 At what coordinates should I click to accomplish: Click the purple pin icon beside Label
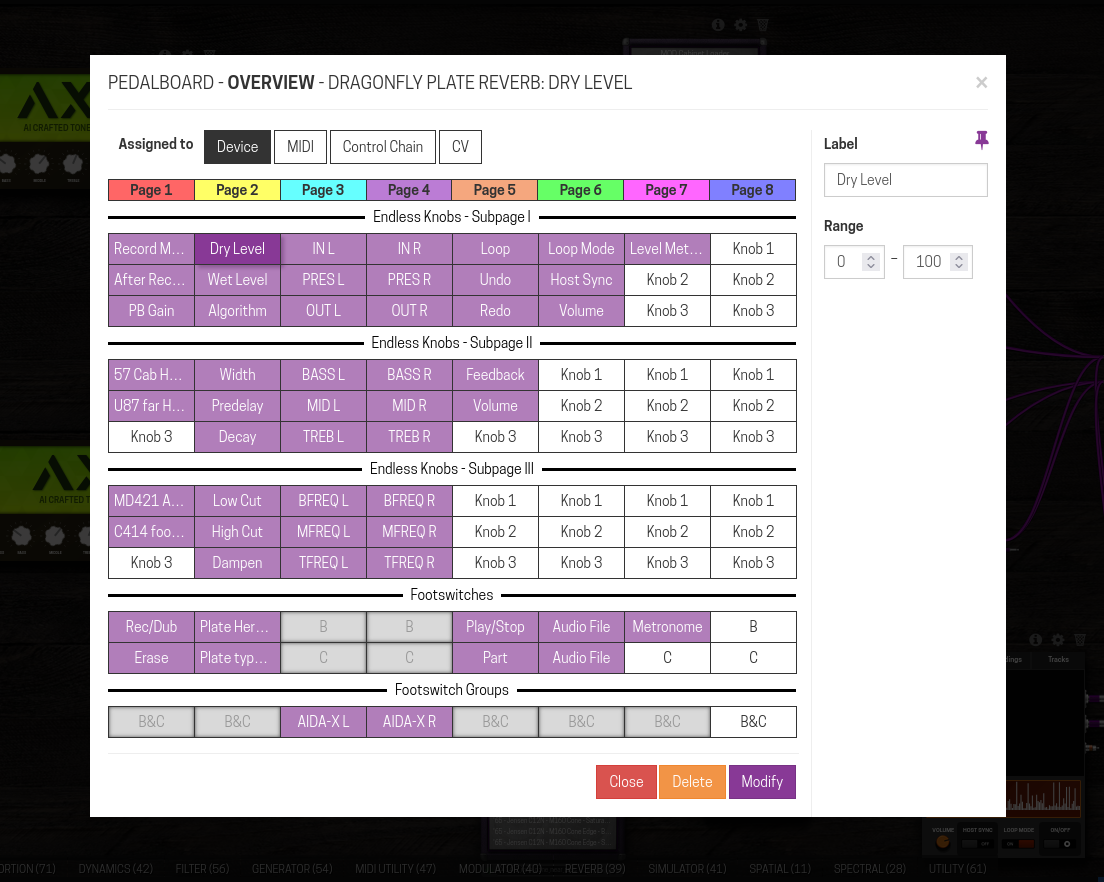981,140
